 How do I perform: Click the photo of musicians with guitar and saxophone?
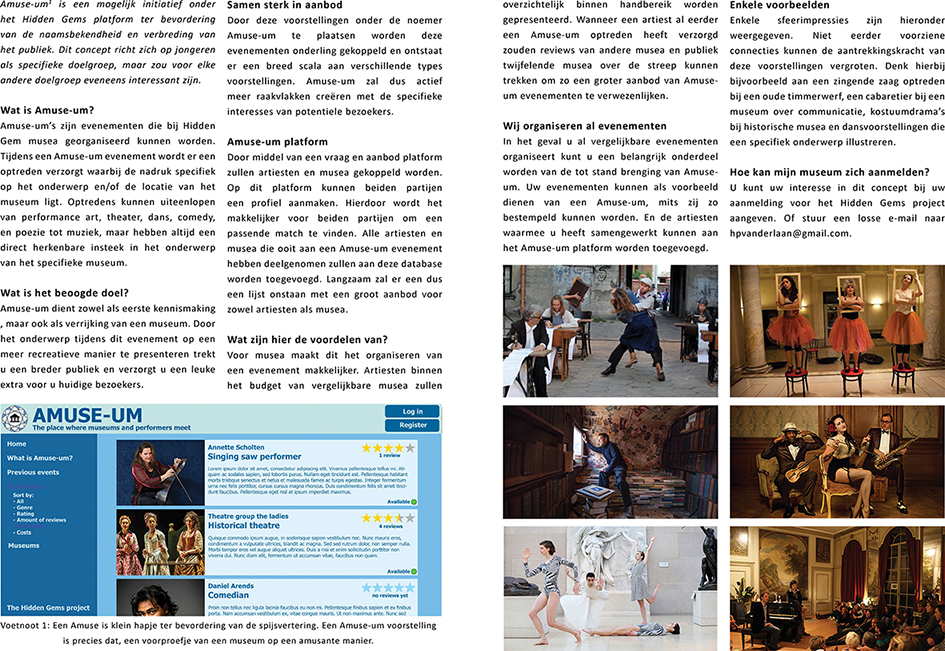click(x=837, y=462)
